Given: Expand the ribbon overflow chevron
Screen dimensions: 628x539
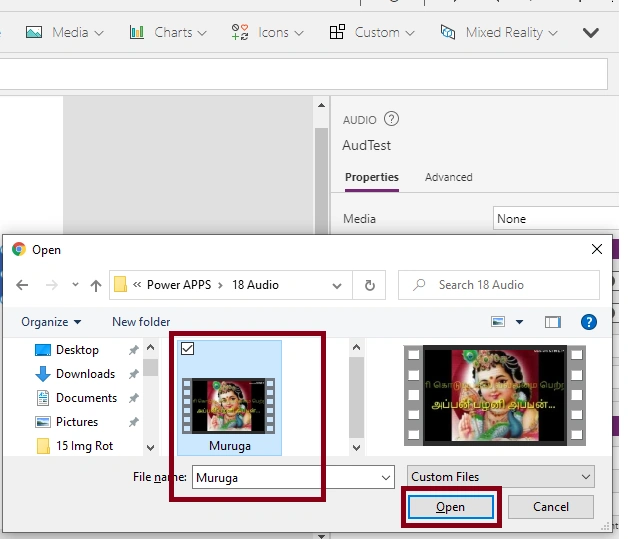Looking at the screenshot, I should pyautogui.click(x=591, y=32).
